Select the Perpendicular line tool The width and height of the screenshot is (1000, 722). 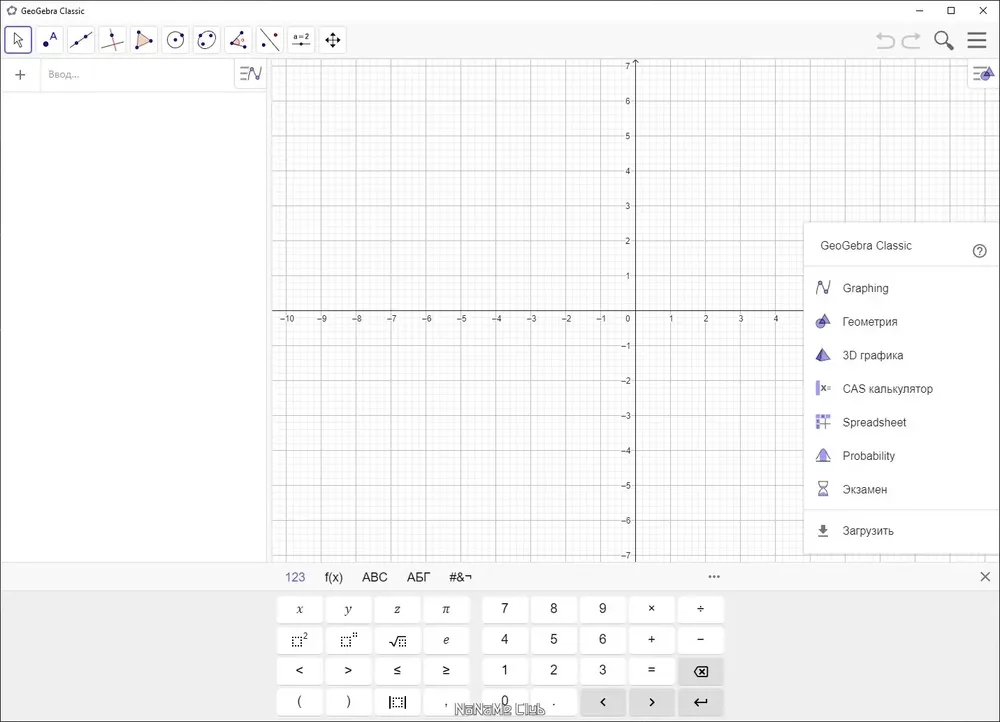tap(112, 40)
